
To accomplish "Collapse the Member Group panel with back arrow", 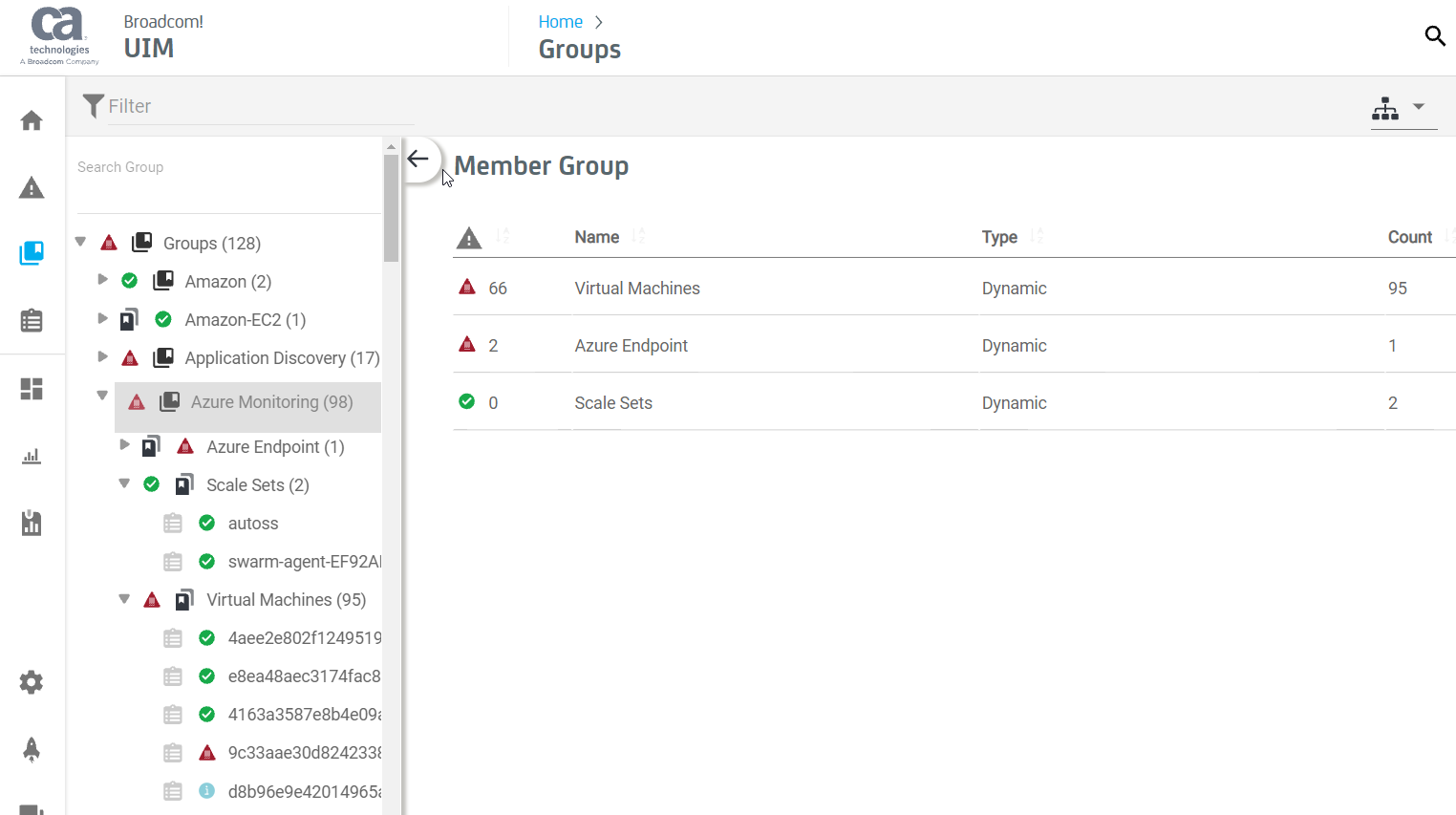I will click(418, 160).
